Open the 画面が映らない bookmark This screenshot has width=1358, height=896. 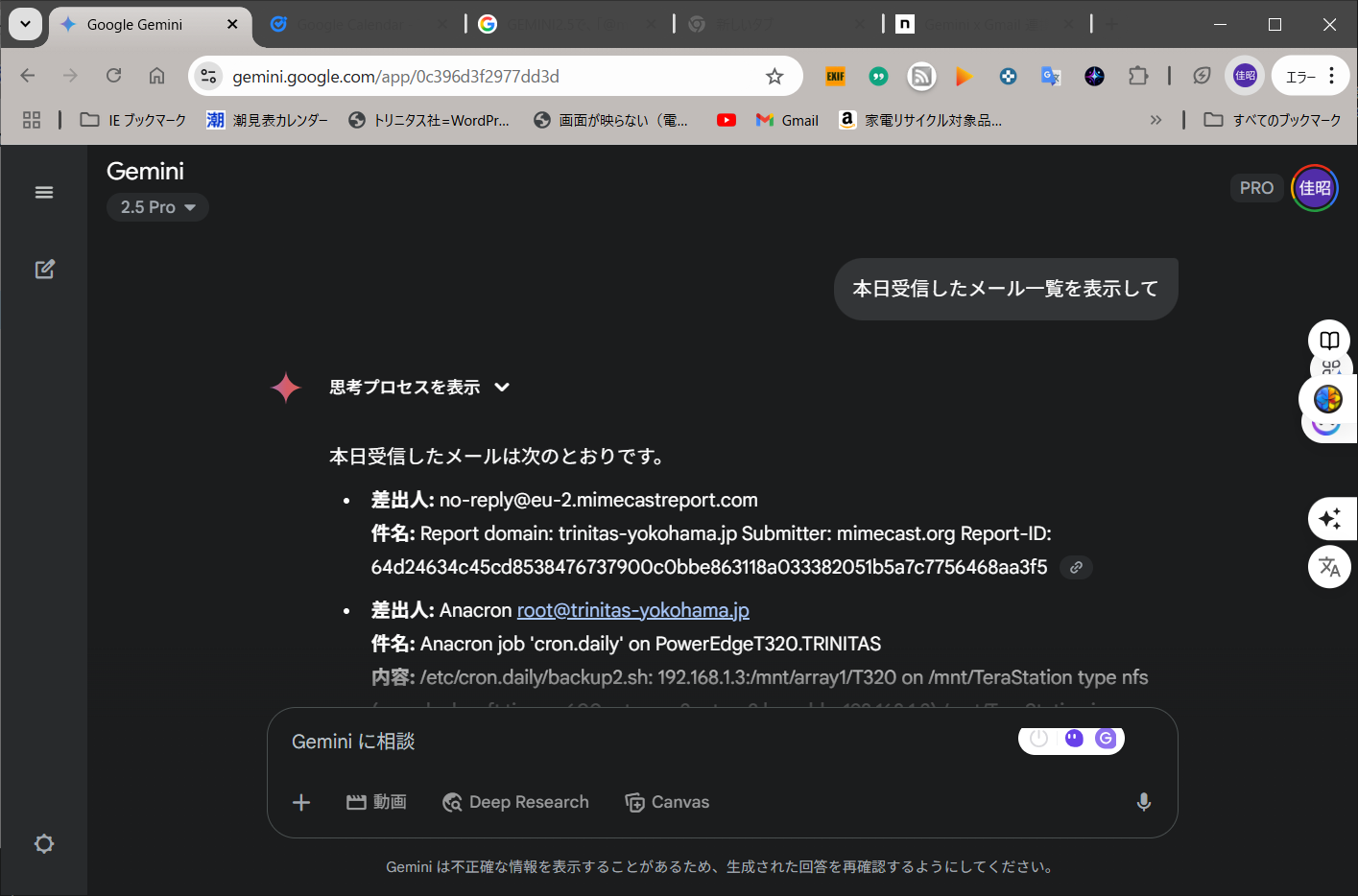(611, 120)
